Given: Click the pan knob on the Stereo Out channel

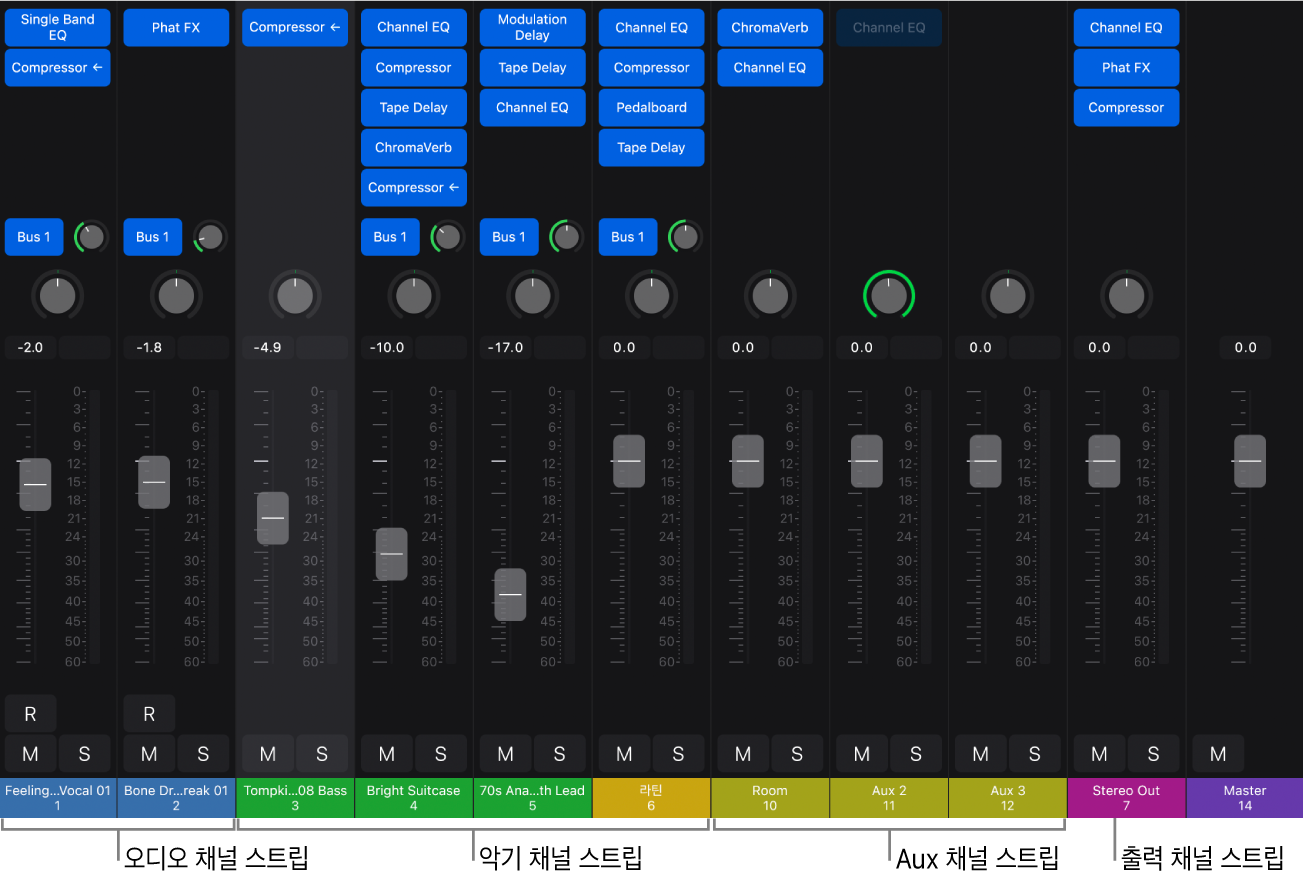Looking at the screenshot, I should [1126, 295].
